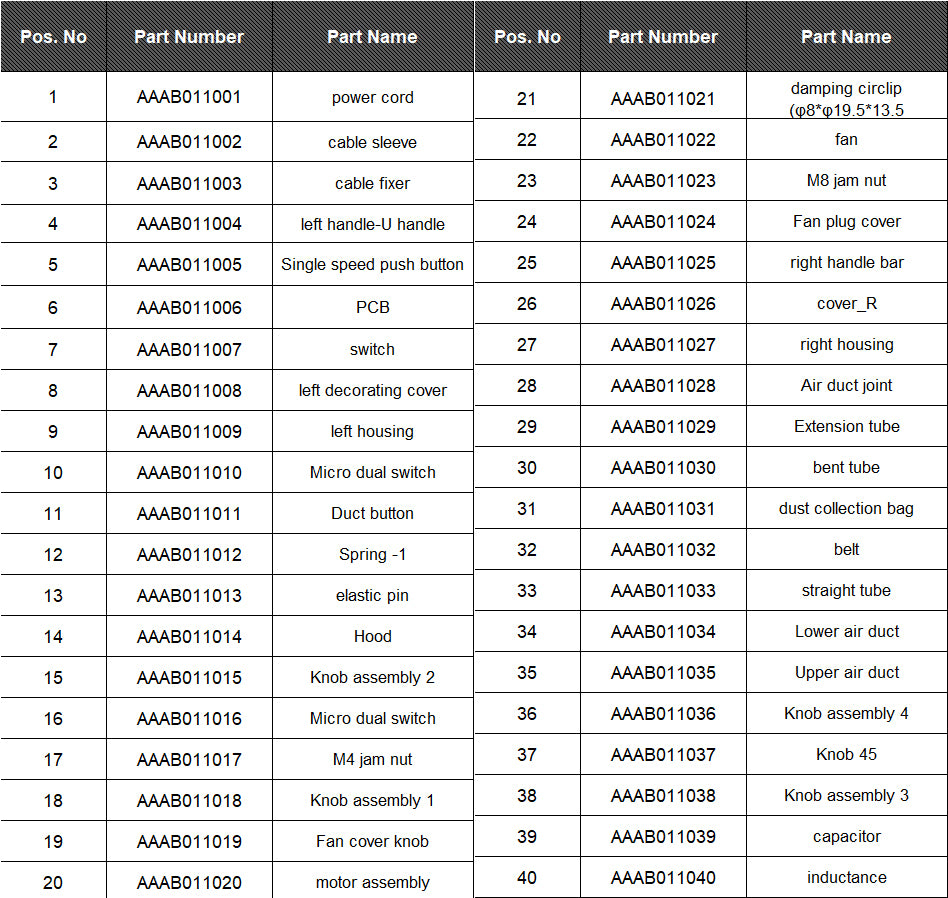
Task: Click the 'Hood' part name cell
Action: tap(372, 636)
